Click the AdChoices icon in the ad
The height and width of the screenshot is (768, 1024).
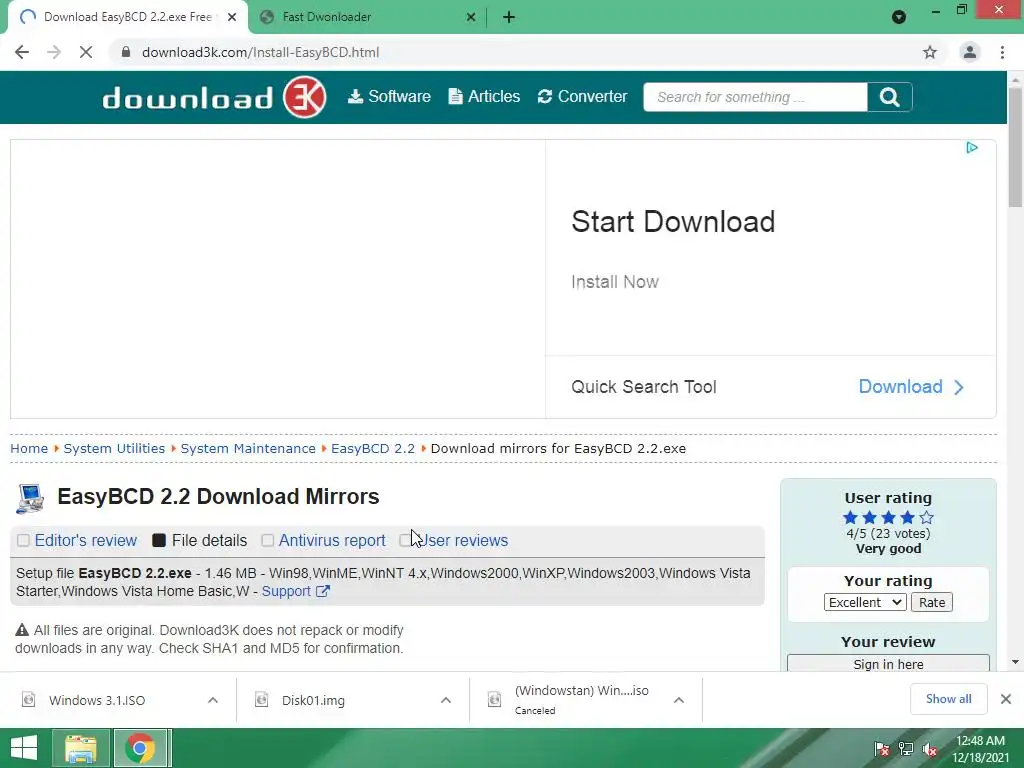(972, 148)
